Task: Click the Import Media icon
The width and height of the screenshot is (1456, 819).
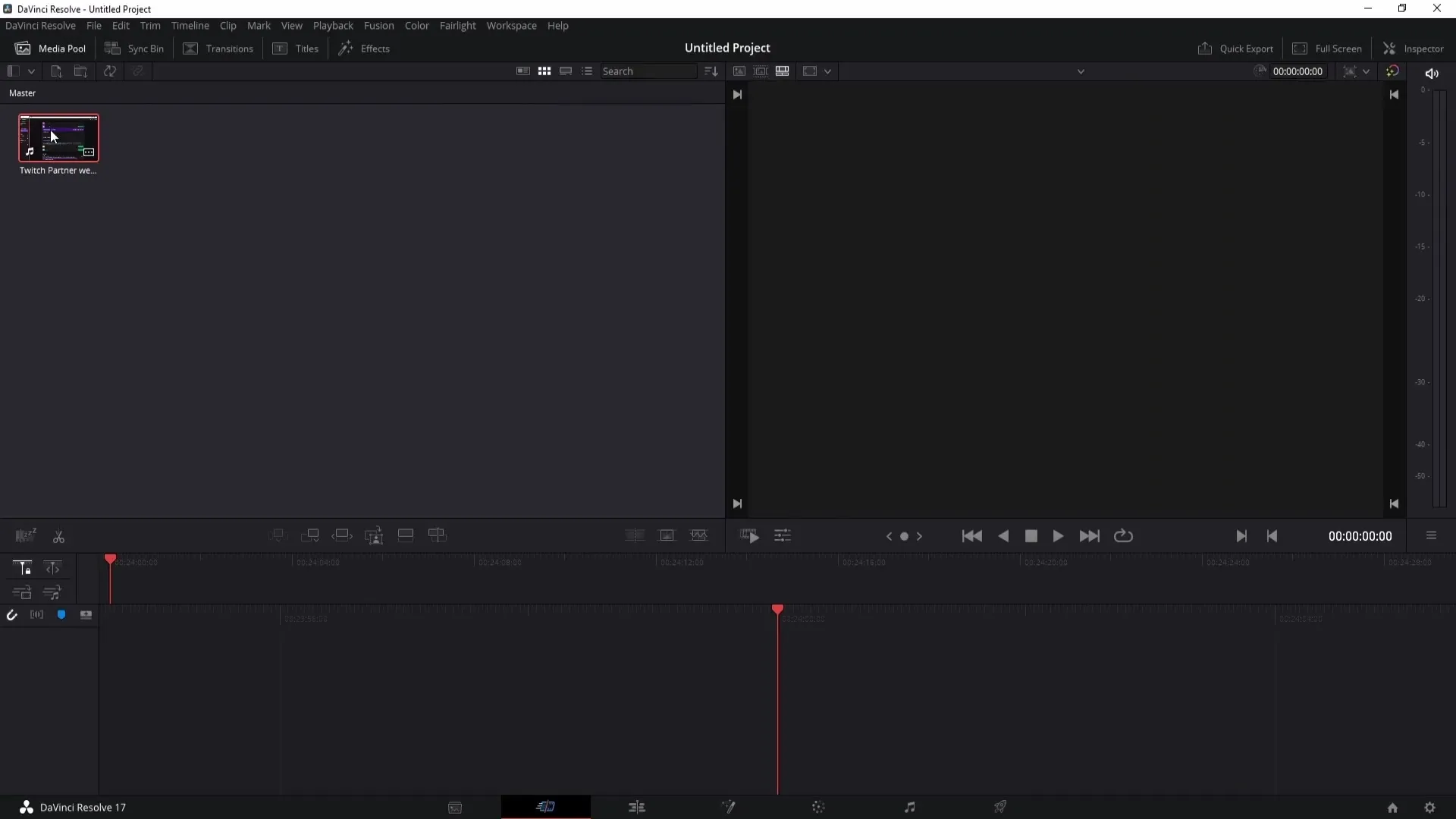Action: click(56, 71)
